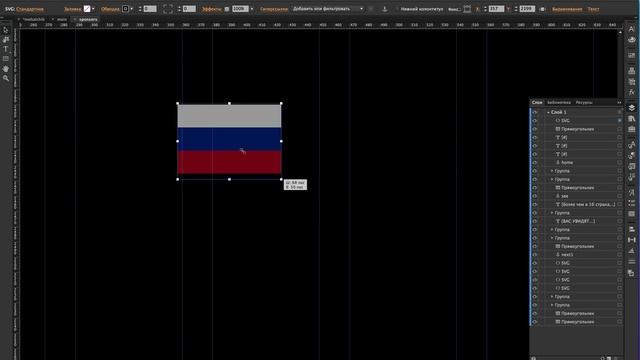The image size is (640, 360).
Task: Switch to the Слои tab
Action: click(x=537, y=102)
